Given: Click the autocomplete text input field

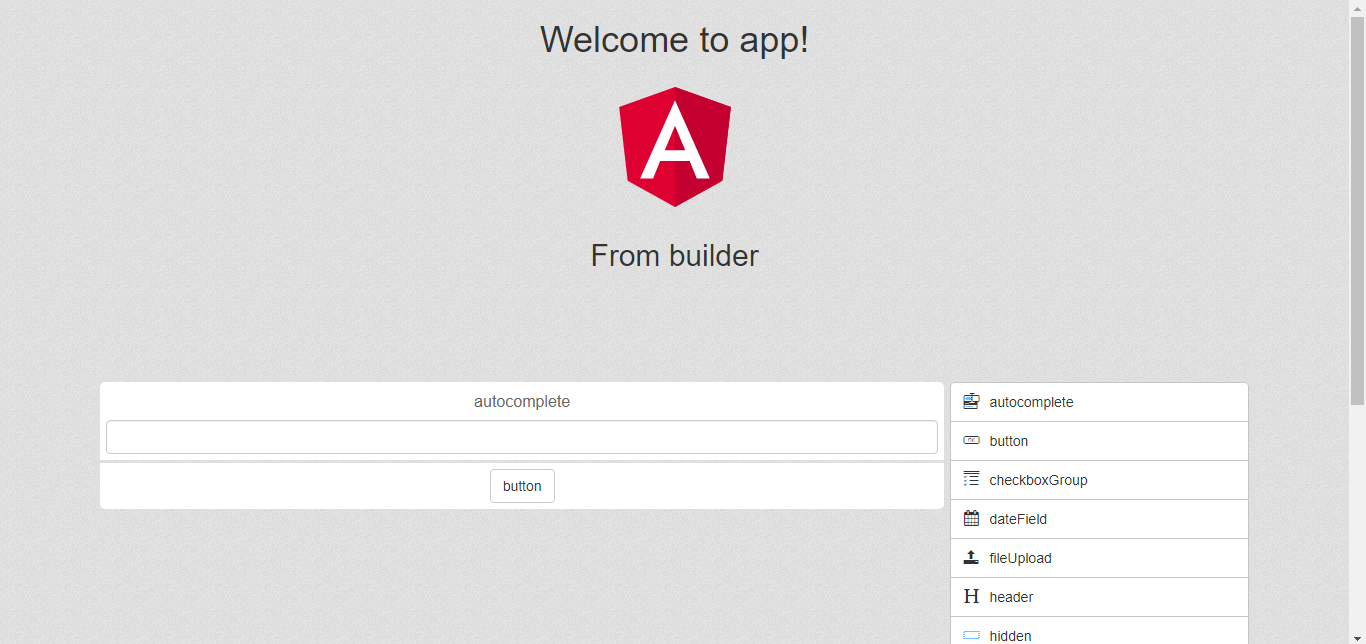Looking at the screenshot, I should pyautogui.click(x=522, y=437).
